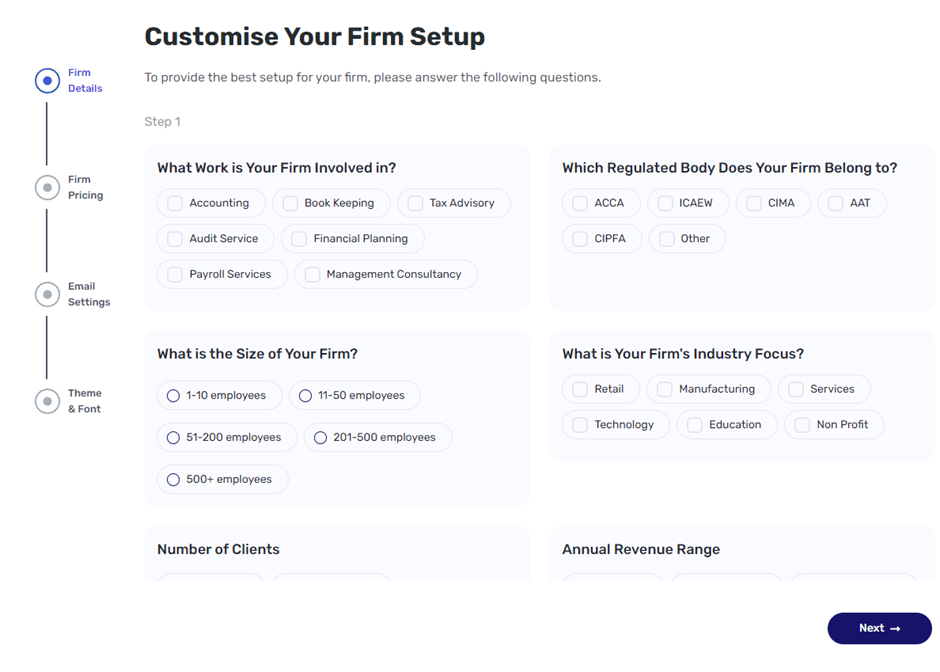Image resolution: width=940 pixels, height=672 pixels.
Task: Open the Firm Details step icon
Action: click(47, 81)
